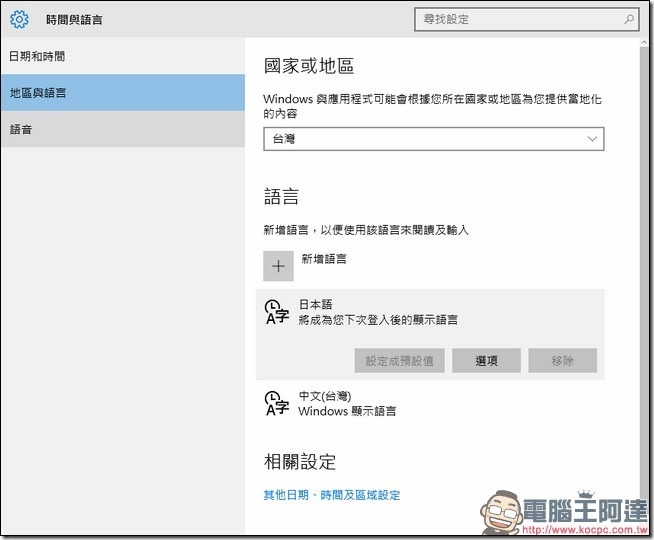Click the 國家或地區 section heading
The image size is (654, 540).
click(309, 66)
